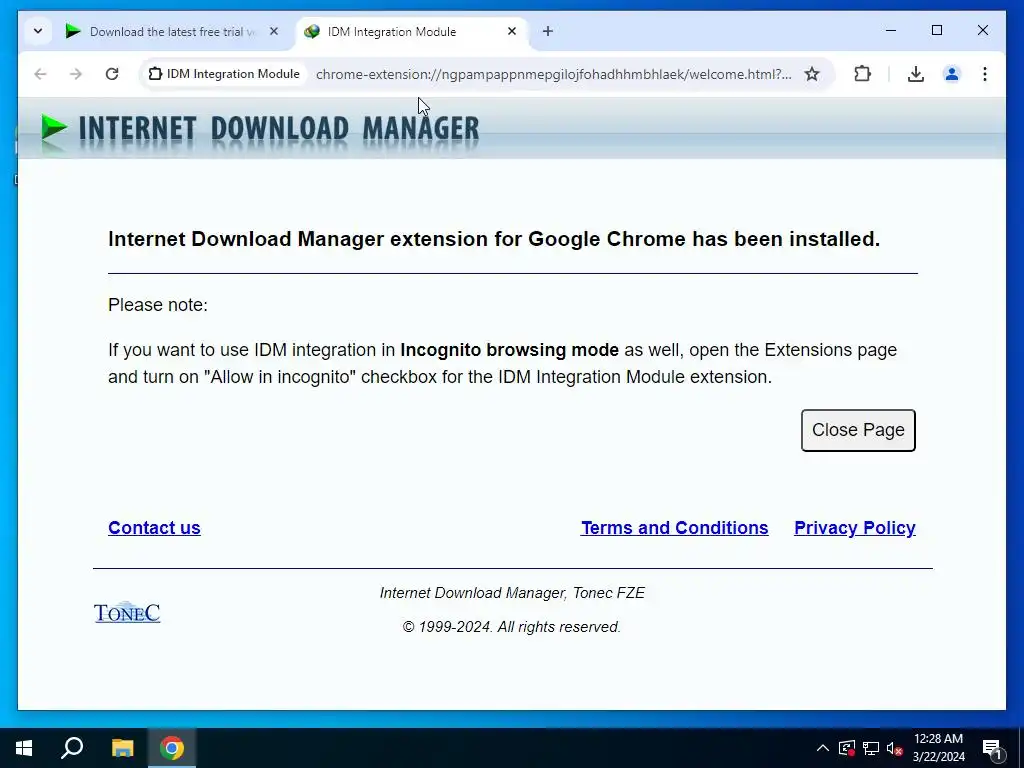The height and width of the screenshot is (768, 1024).
Task: Select the IDM Integration Module tab
Action: coord(413,31)
